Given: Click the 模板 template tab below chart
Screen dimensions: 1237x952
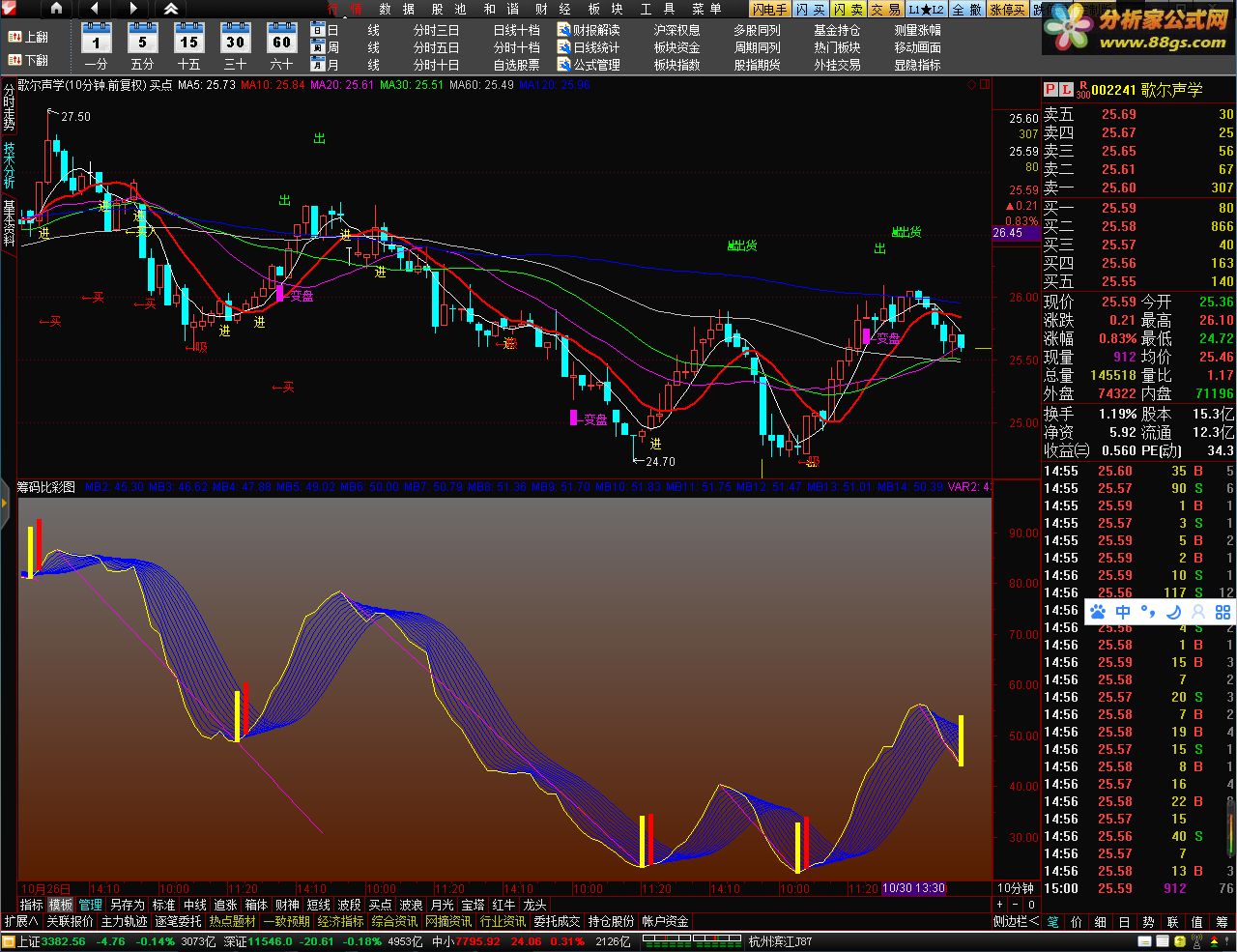Looking at the screenshot, I should (x=61, y=905).
